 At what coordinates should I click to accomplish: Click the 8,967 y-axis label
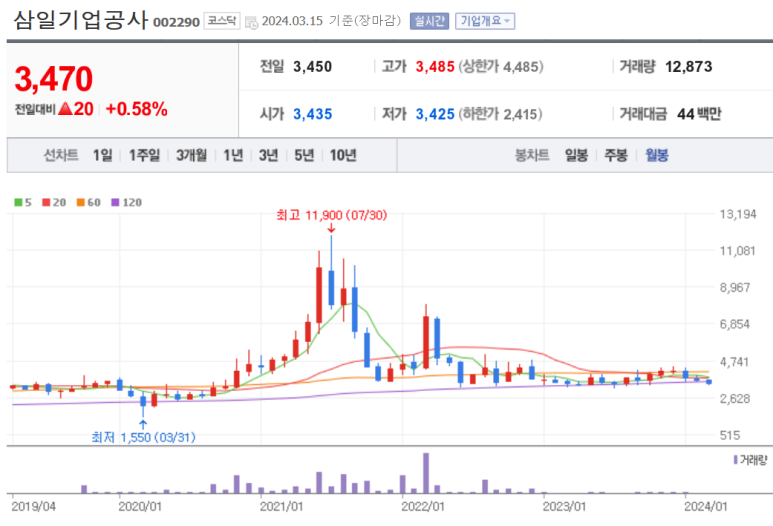coord(735,288)
